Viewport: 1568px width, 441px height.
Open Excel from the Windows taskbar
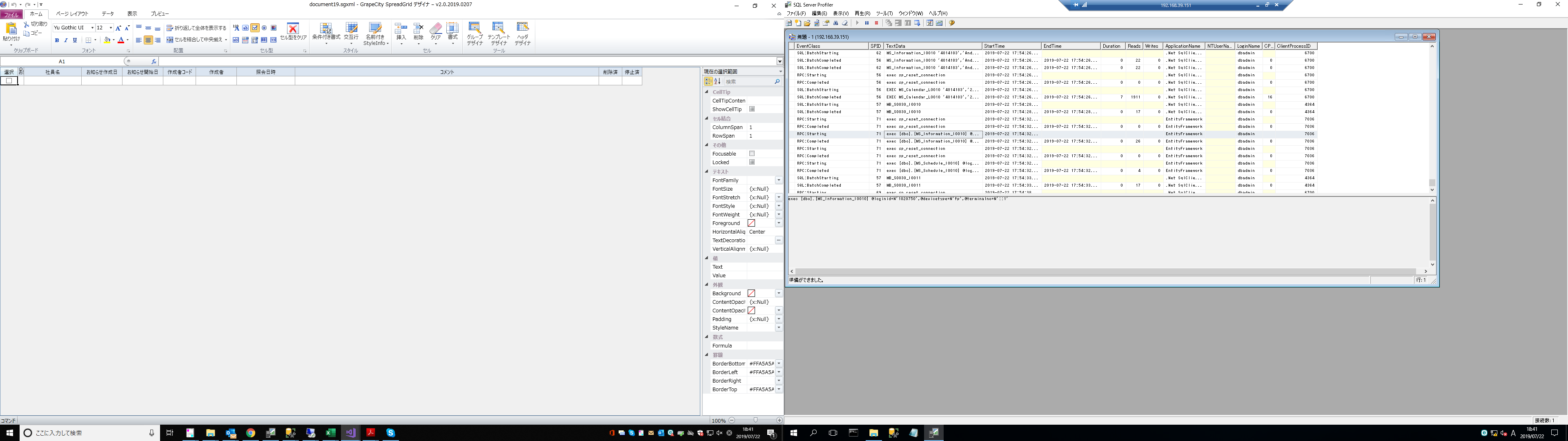pos(330,433)
